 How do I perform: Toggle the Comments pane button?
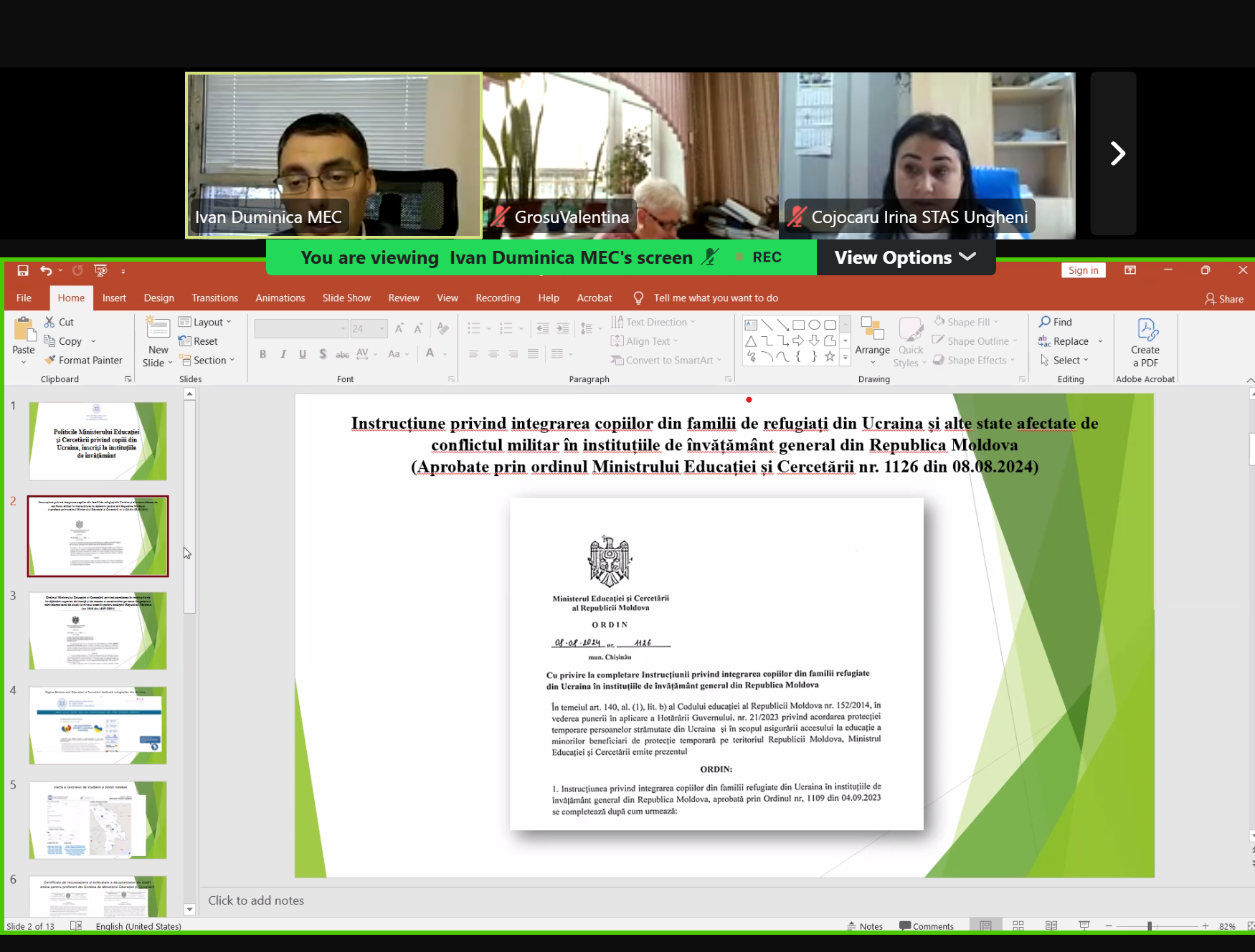[x=927, y=926]
